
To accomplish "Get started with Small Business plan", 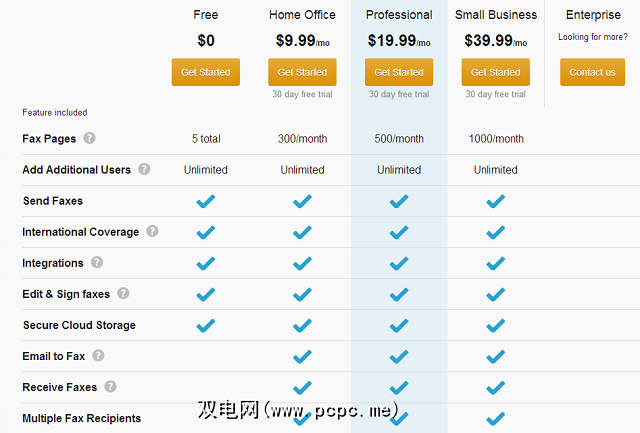I will (x=495, y=72).
